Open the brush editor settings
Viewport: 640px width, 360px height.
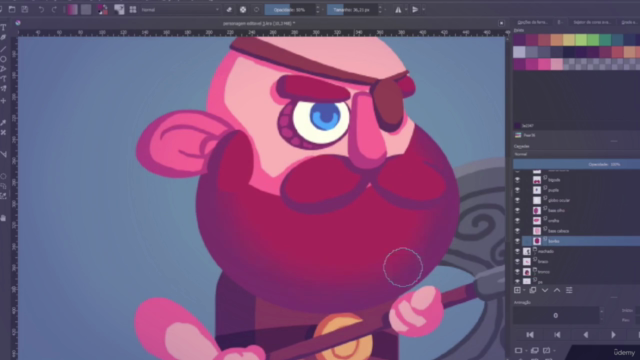click(119, 9)
